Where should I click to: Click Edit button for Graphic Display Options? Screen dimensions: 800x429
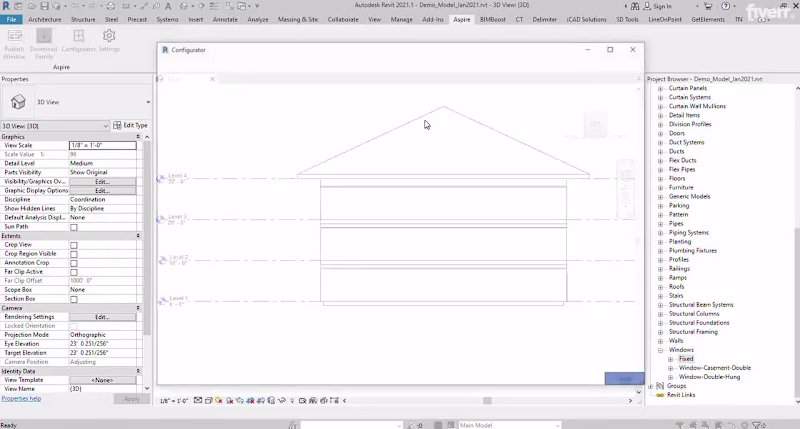coord(103,191)
